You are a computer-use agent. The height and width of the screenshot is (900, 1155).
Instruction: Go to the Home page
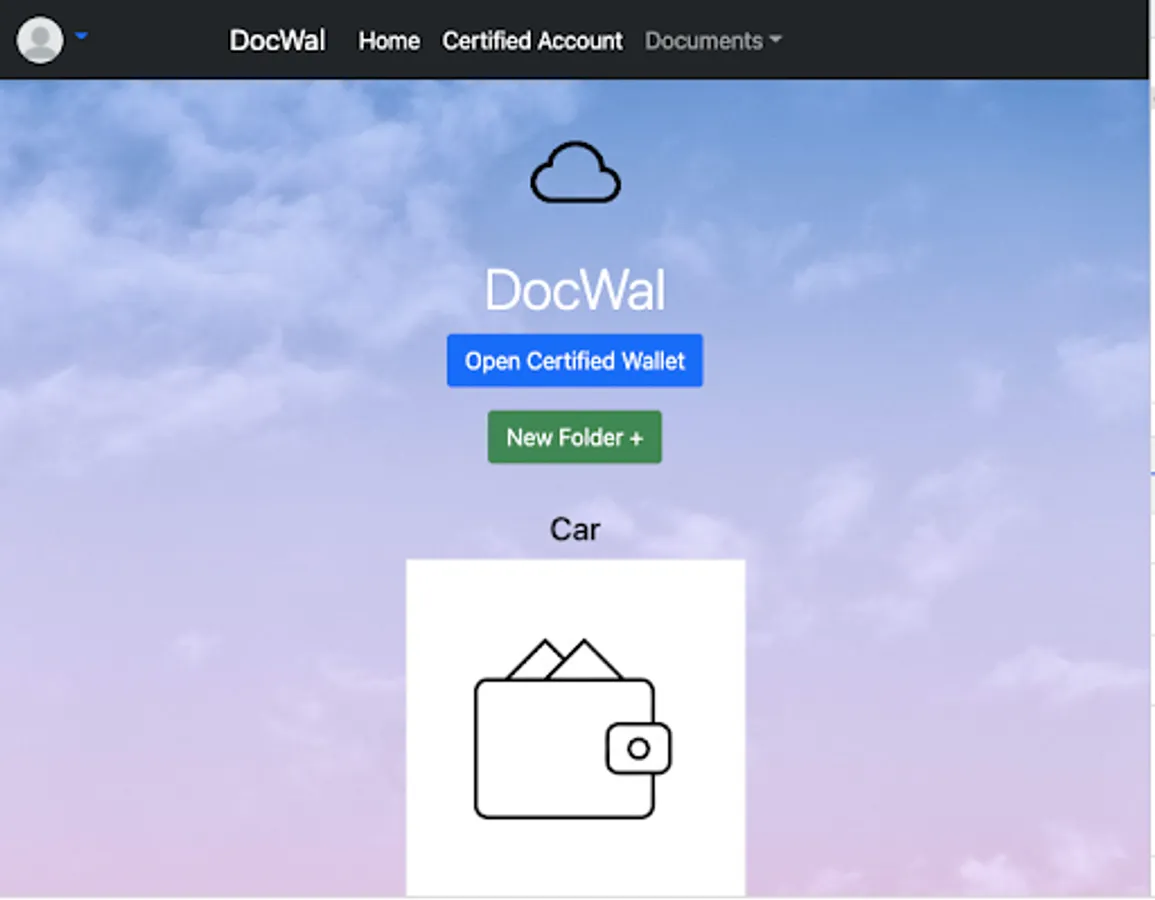click(x=389, y=41)
